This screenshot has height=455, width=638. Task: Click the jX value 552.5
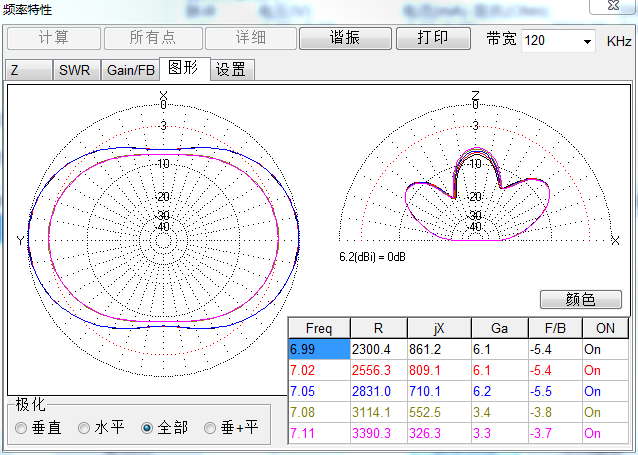pos(439,412)
